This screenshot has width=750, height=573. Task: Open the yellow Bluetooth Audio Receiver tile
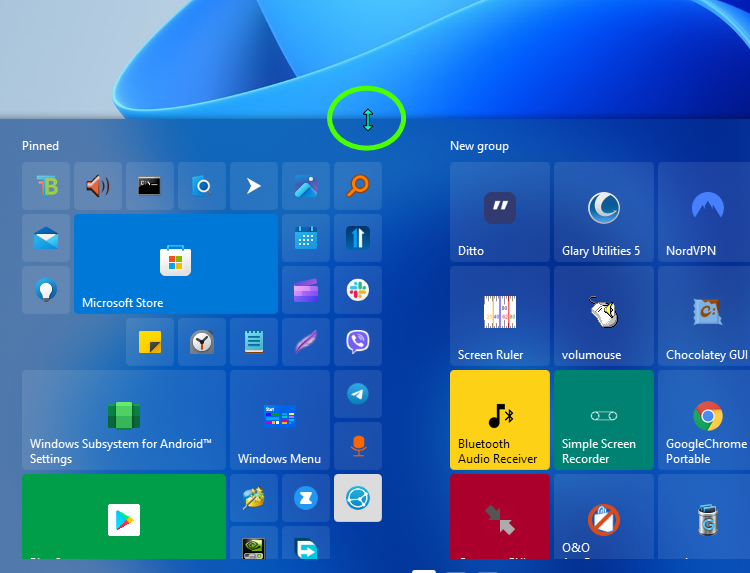pyautogui.click(x=500, y=420)
